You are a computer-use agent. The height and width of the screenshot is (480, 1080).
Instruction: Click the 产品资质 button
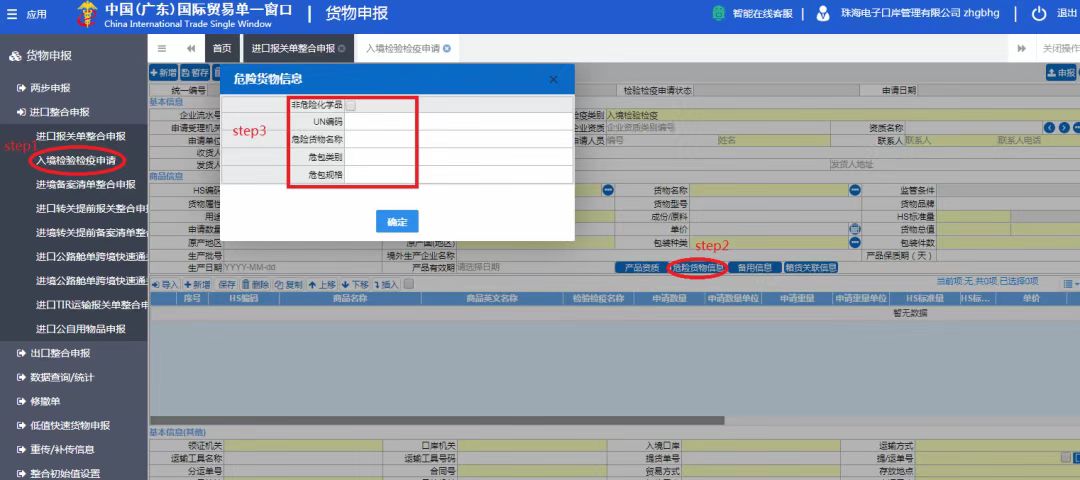pyautogui.click(x=641, y=267)
